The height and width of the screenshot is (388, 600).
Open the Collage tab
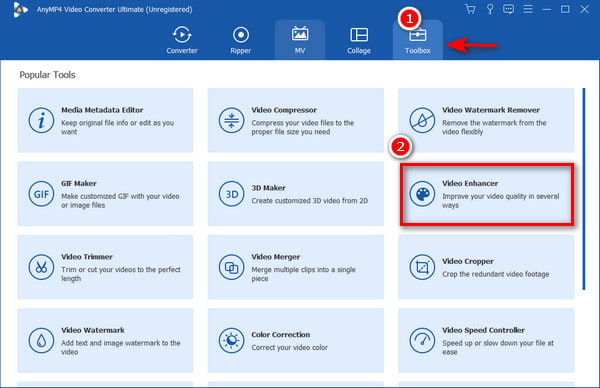[359, 40]
